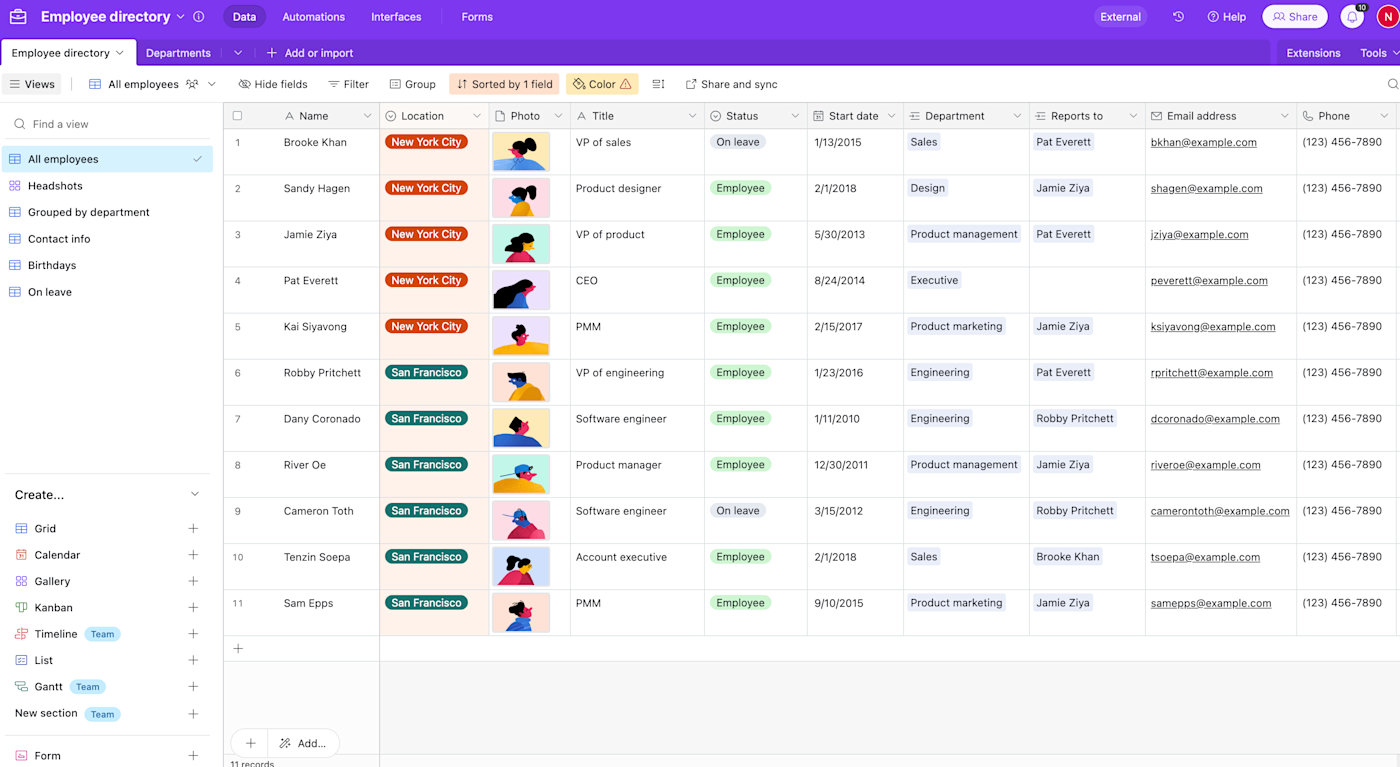Viewport: 1400px width, 767px height.
Task: Open user avatar N account menu
Action: click(x=1387, y=17)
